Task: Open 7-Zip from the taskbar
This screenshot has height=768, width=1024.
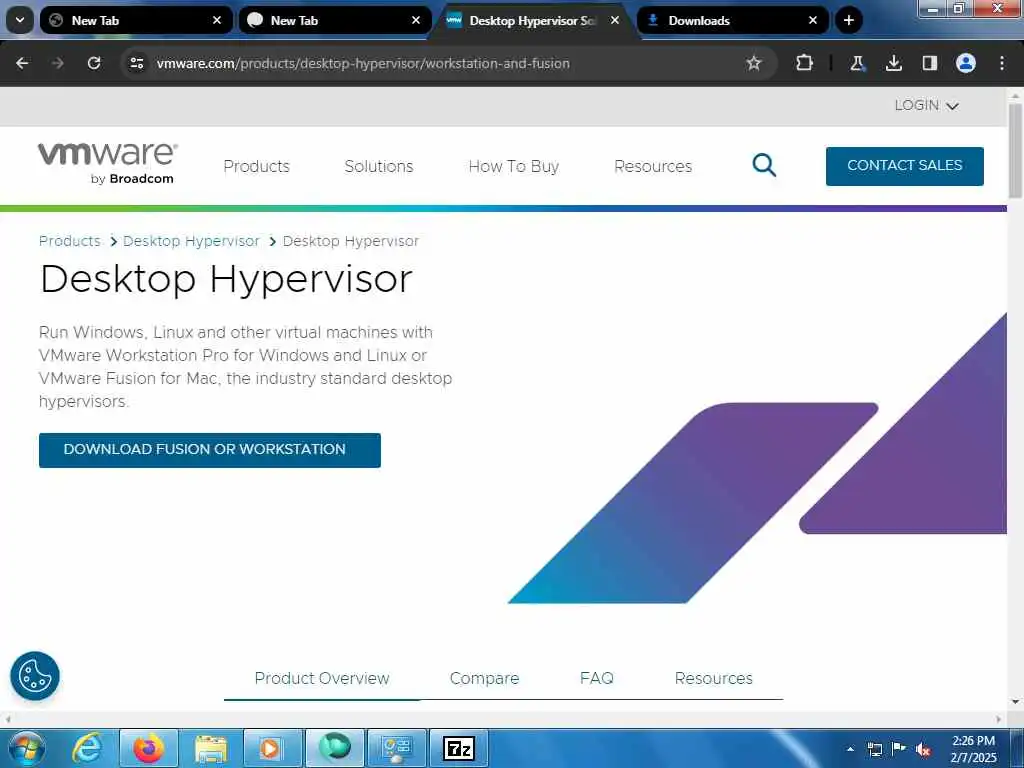Action: click(458, 748)
